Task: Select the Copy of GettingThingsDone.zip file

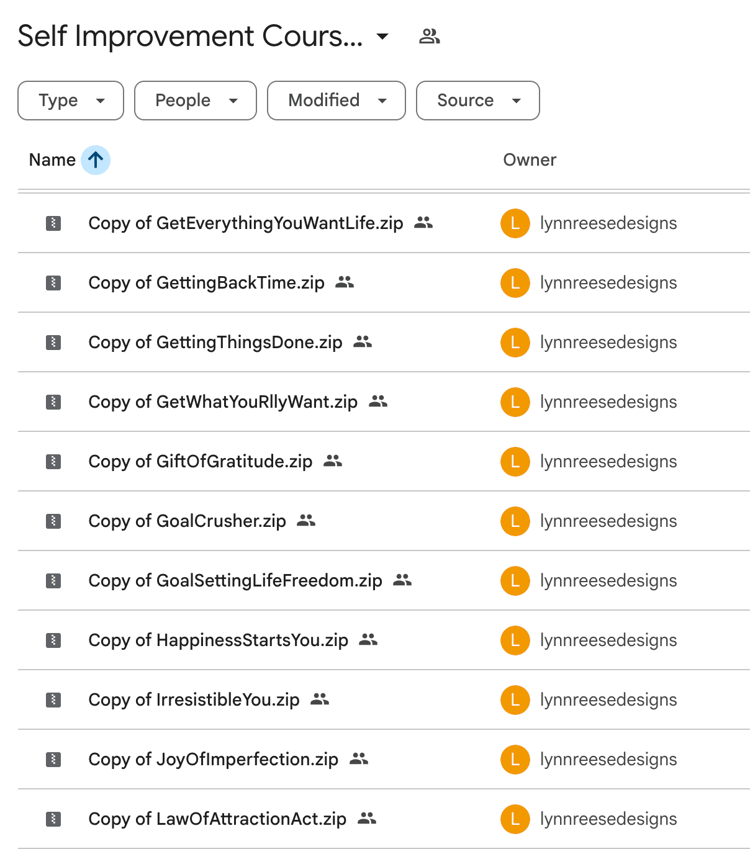Action: pos(215,342)
